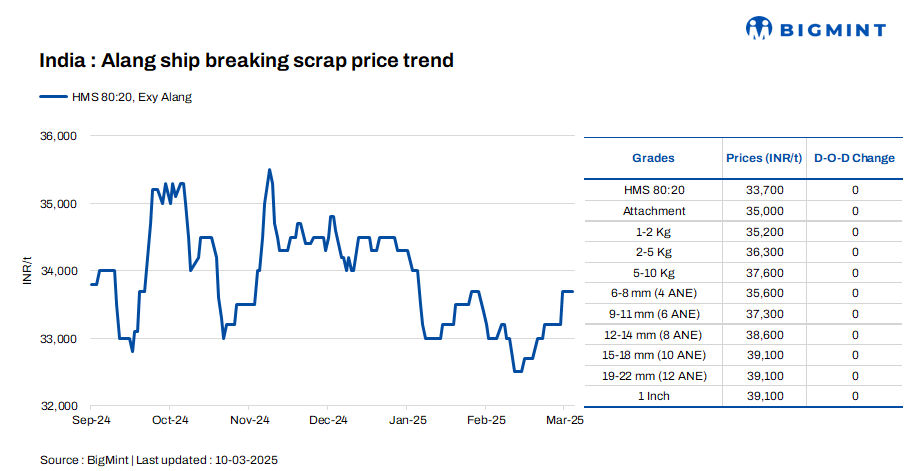Viewport: 904px width, 471px height.
Task: Toggle the HMS 80:20, Exy Alang legend label
Action: pos(130,97)
